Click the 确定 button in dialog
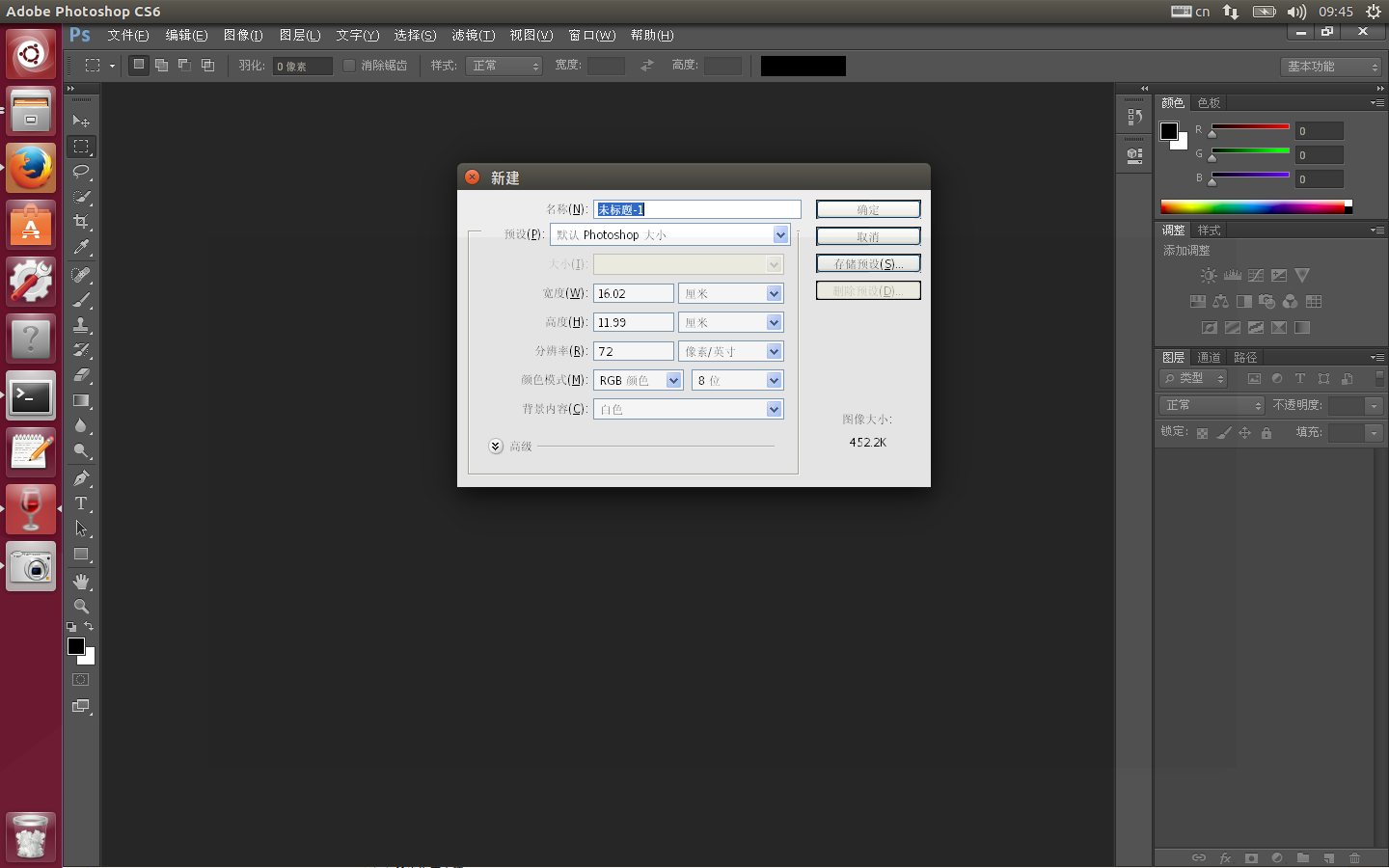The height and width of the screenshot is (868, 1389). click(x=868, y=209)
